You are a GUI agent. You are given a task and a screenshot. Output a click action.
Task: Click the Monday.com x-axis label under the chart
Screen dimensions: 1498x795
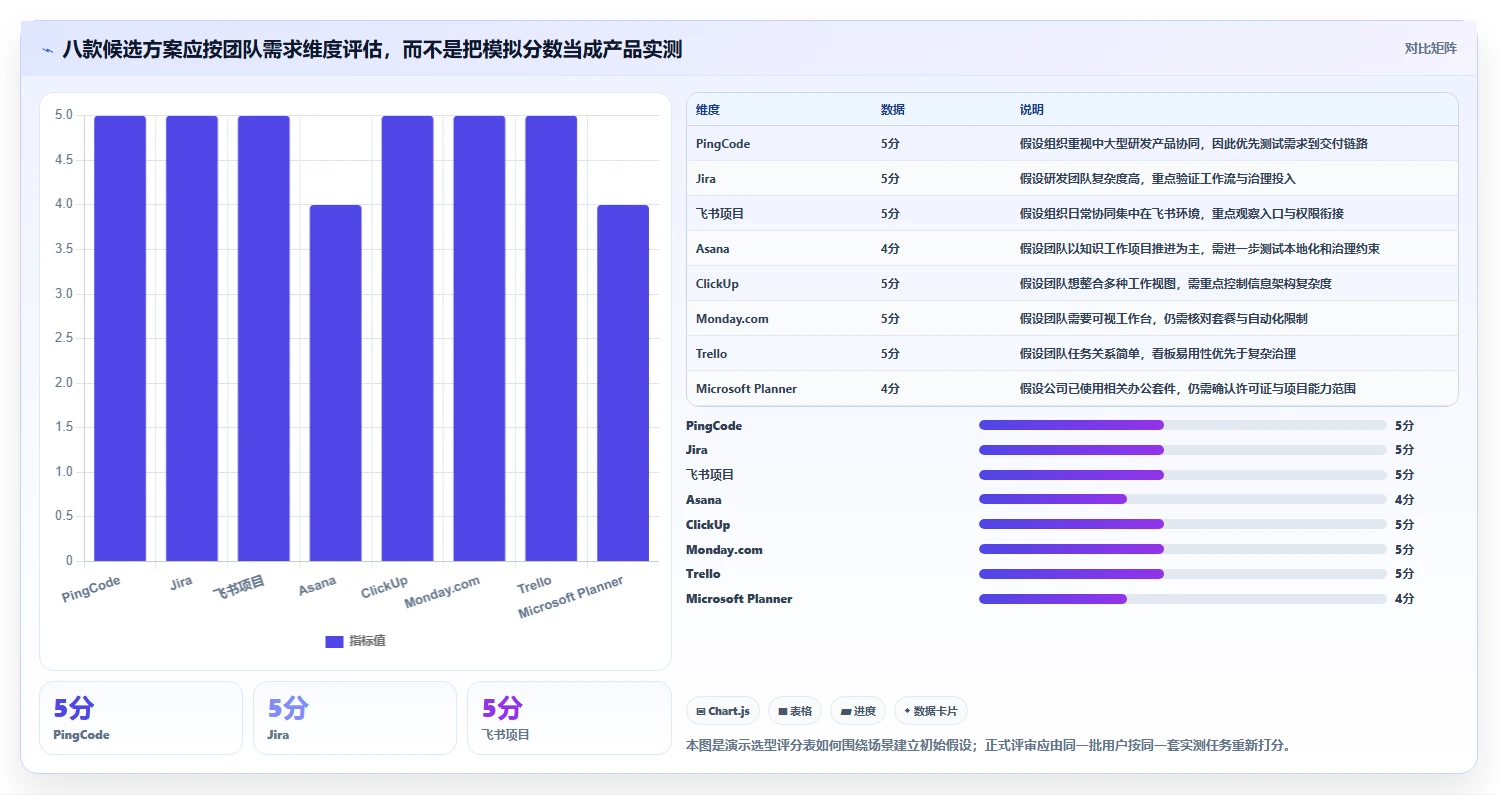tap(442, 593)
